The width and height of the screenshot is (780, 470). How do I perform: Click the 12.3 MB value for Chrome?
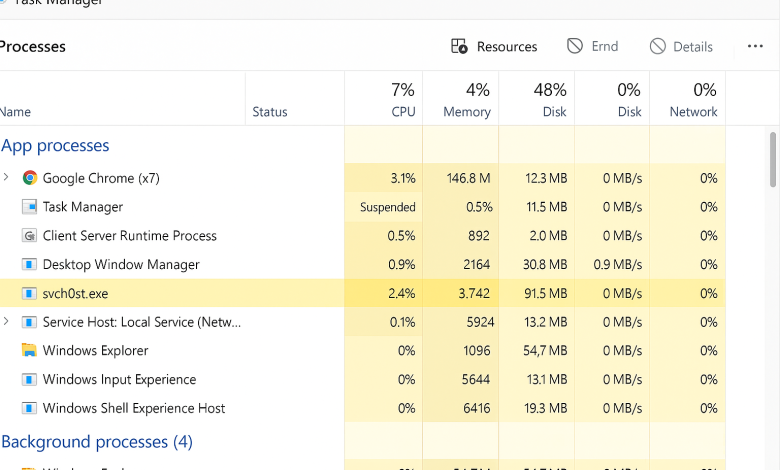click(x=546, y=178)
